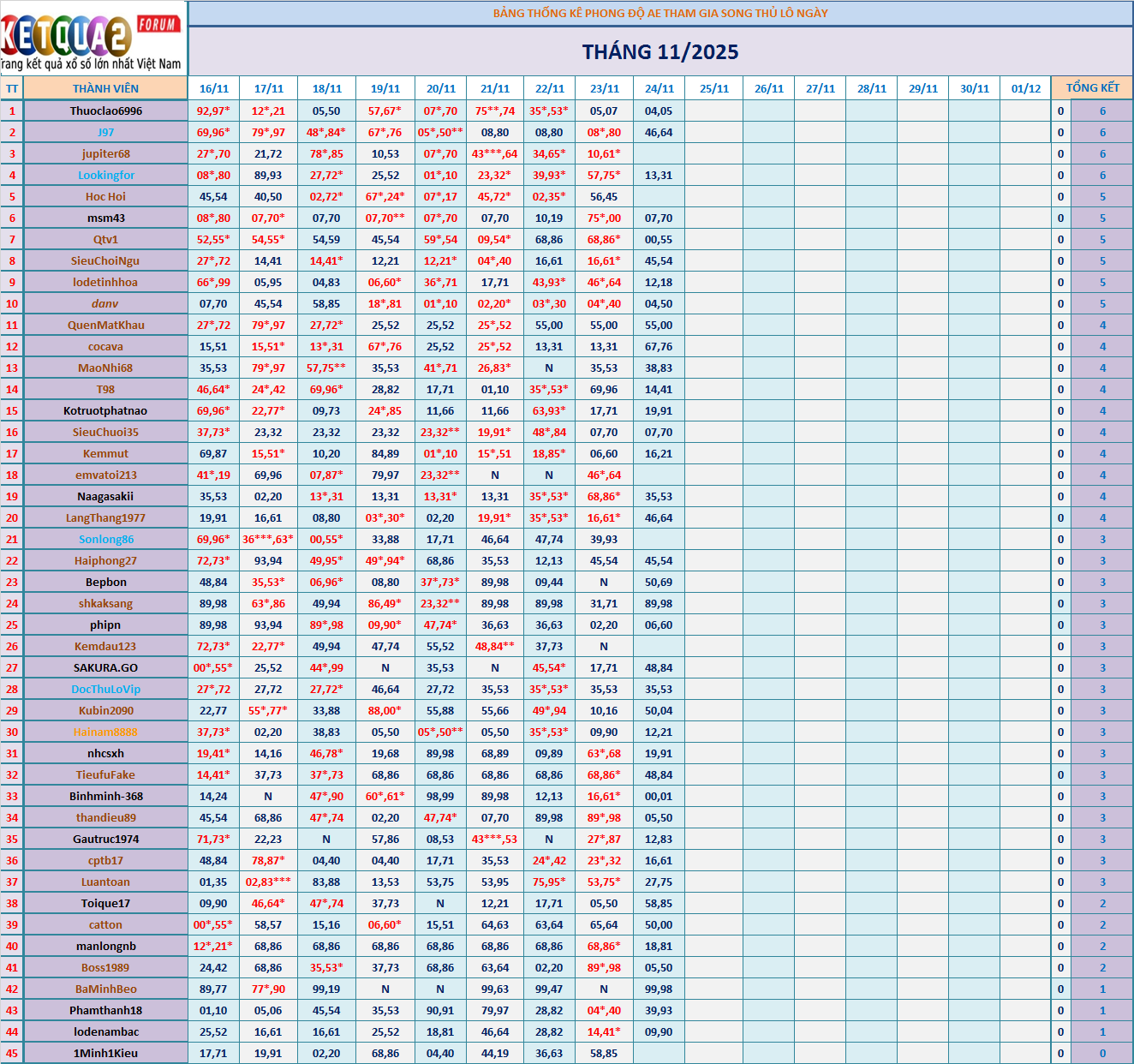
Task: Click the table's top banner heading text
Action: coord(660,13)
